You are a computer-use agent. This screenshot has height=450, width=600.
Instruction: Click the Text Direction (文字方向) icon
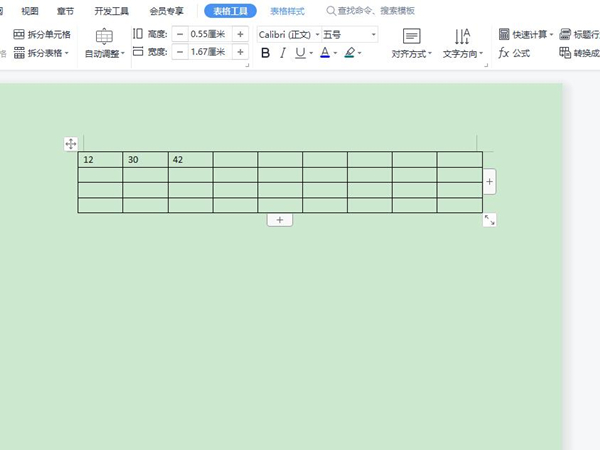(462, 37)
